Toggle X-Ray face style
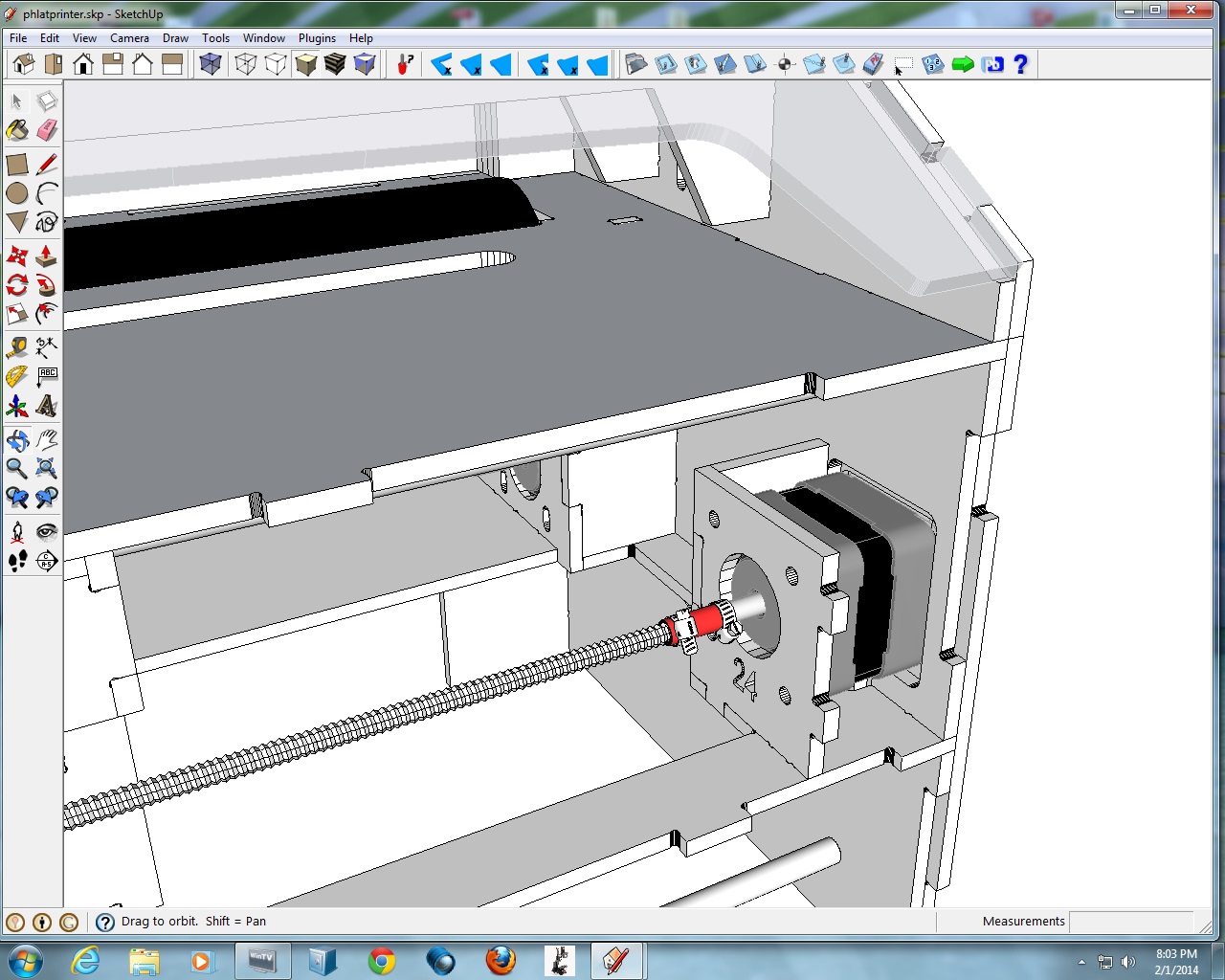Viewport: 1225px width, 980px height. pyautogui.click(x=211, y=64)
